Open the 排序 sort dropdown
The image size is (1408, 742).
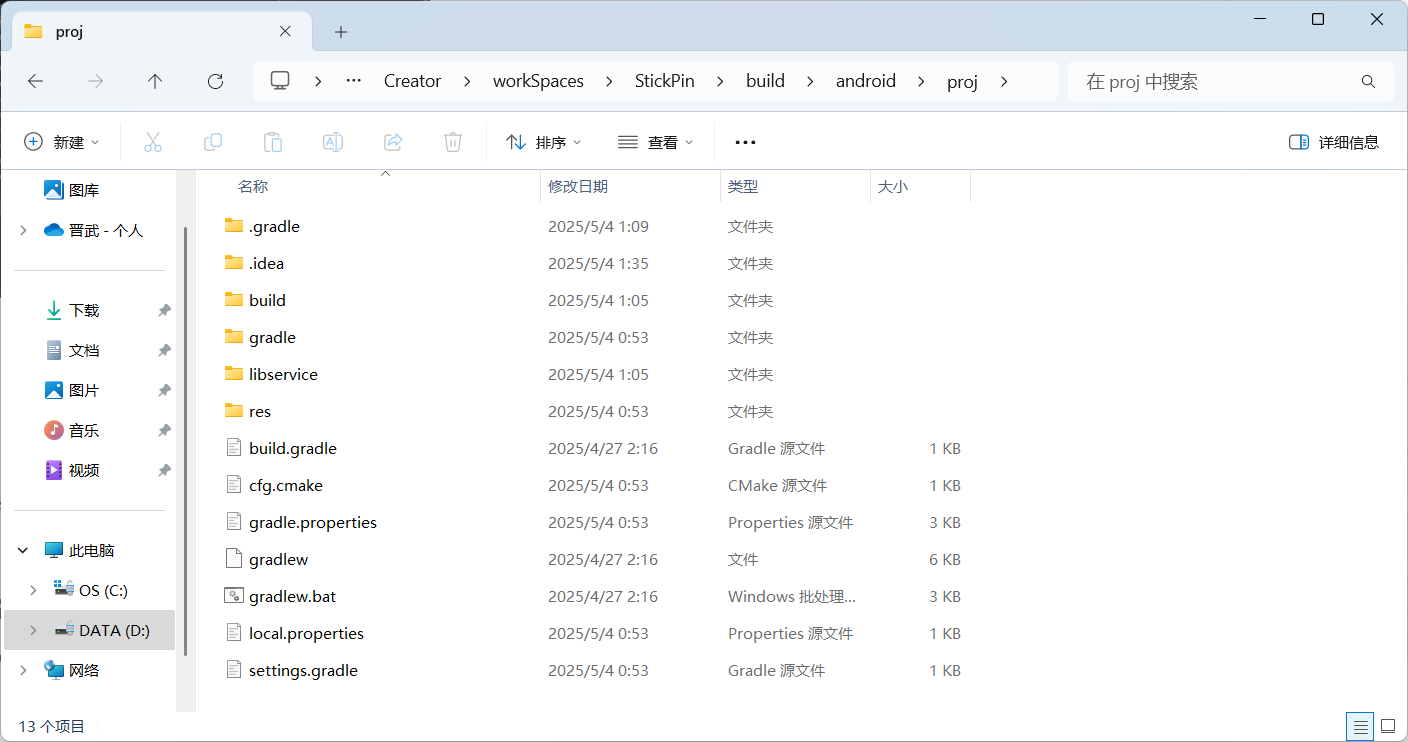coord(543,142)
